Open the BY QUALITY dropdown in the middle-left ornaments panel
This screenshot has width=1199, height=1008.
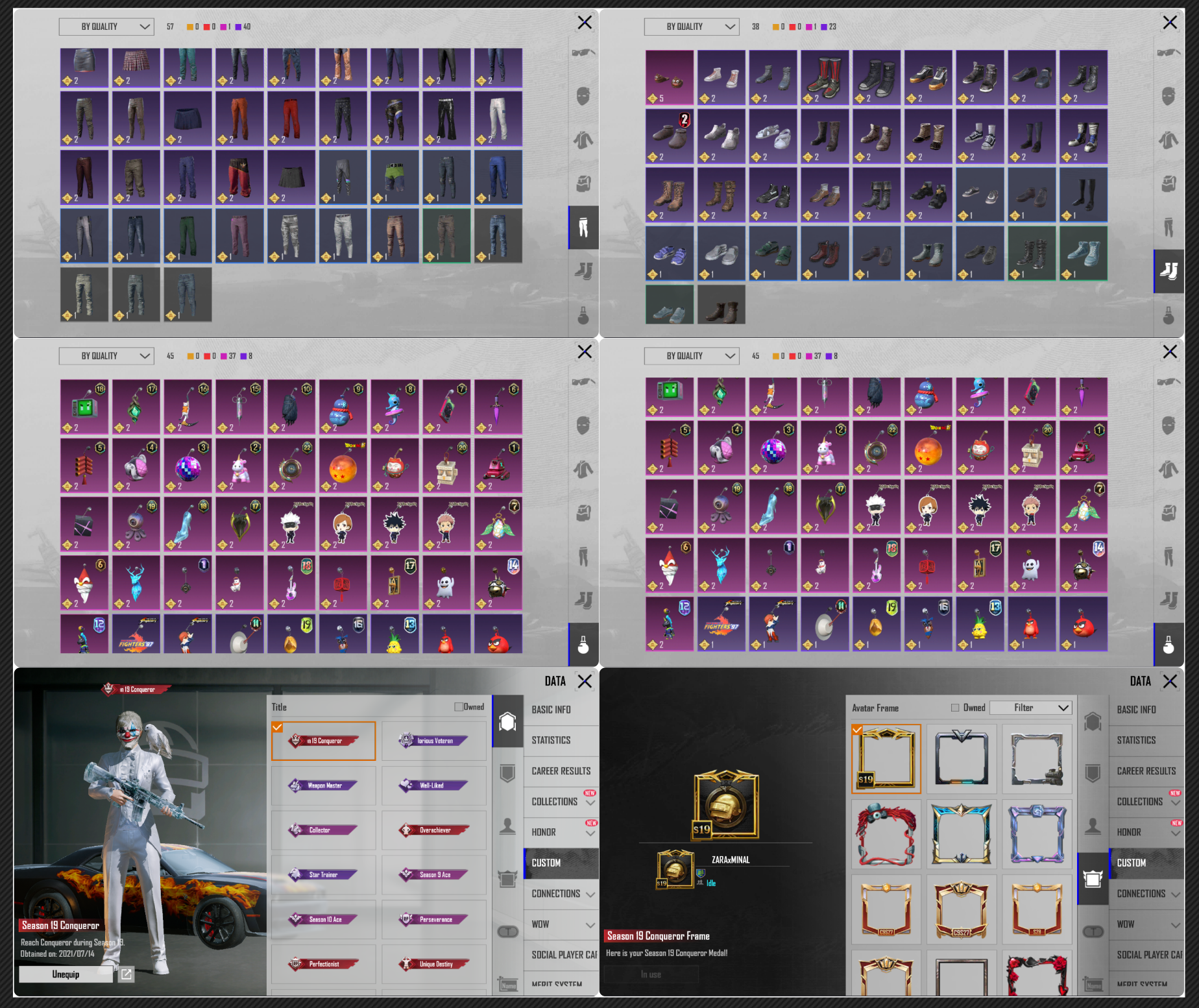tap(106, 356)
